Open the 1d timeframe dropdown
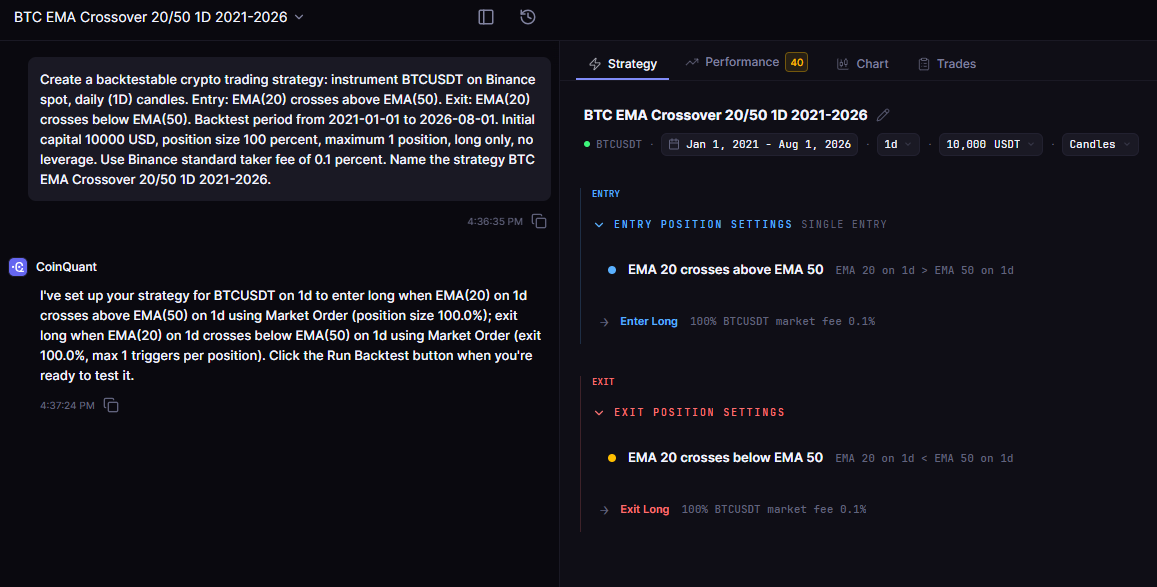 [898, 145]
